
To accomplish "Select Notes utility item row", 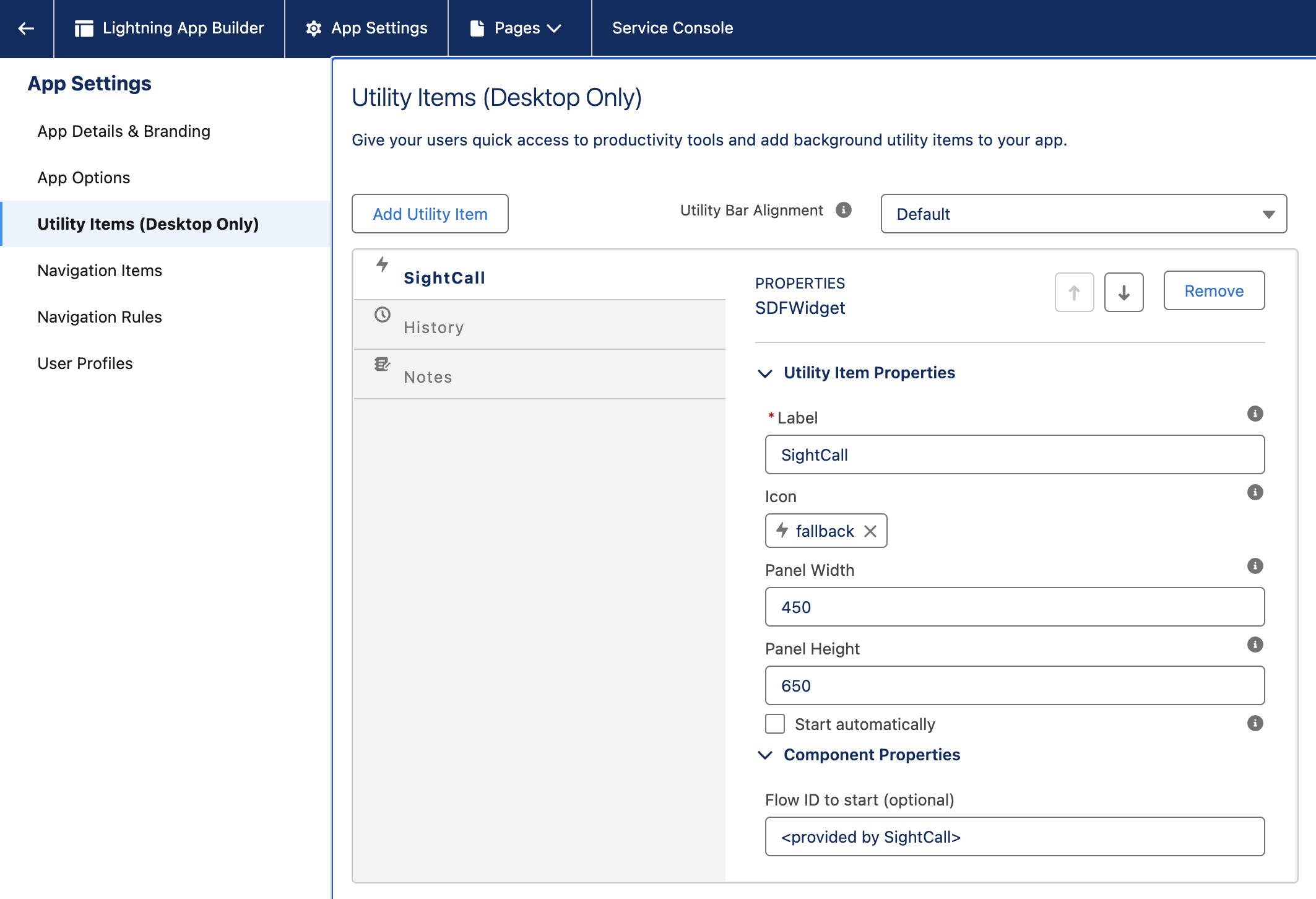I will pyautogui.click(x=539, y=375).
